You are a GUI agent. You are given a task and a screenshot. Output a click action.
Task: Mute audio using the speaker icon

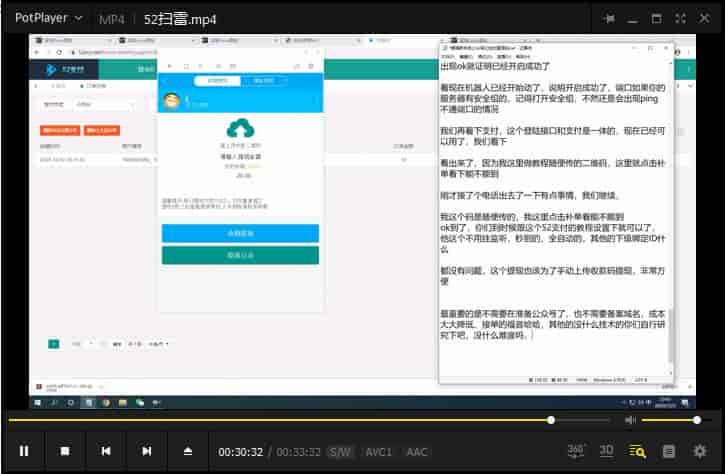pyautogui.click(x=630, y=420)
